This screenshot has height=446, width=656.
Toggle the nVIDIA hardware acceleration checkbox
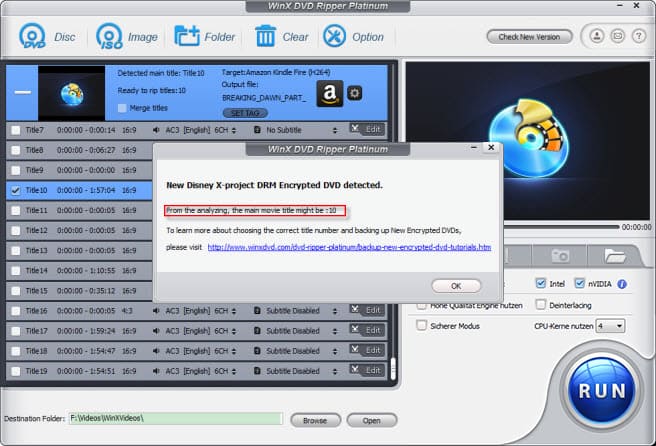click(579, 283)
